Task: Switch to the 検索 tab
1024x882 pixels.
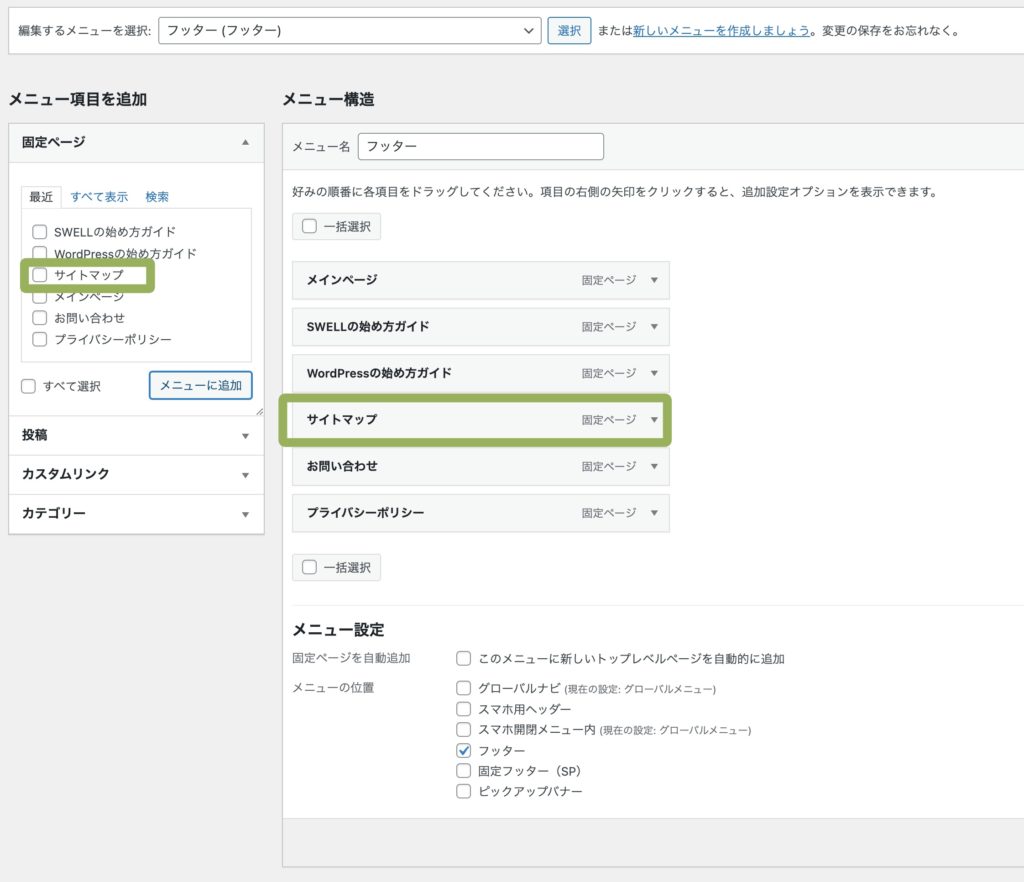Action: [x=157, y=197]
